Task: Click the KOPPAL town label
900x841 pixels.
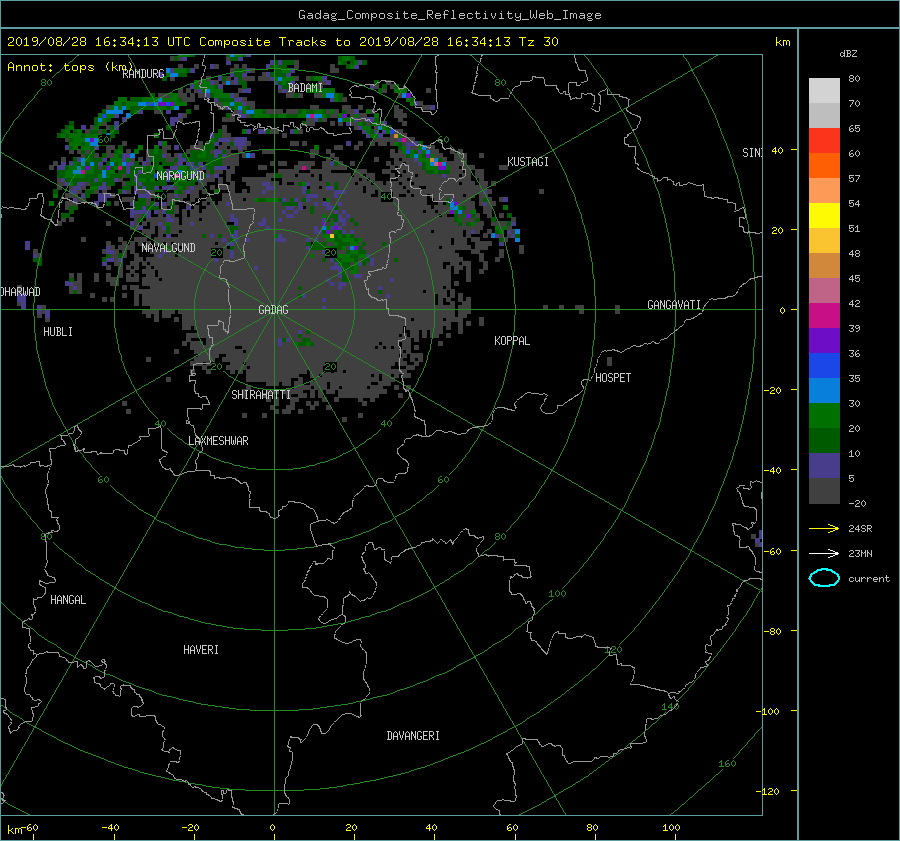Action: click(512, 341)
